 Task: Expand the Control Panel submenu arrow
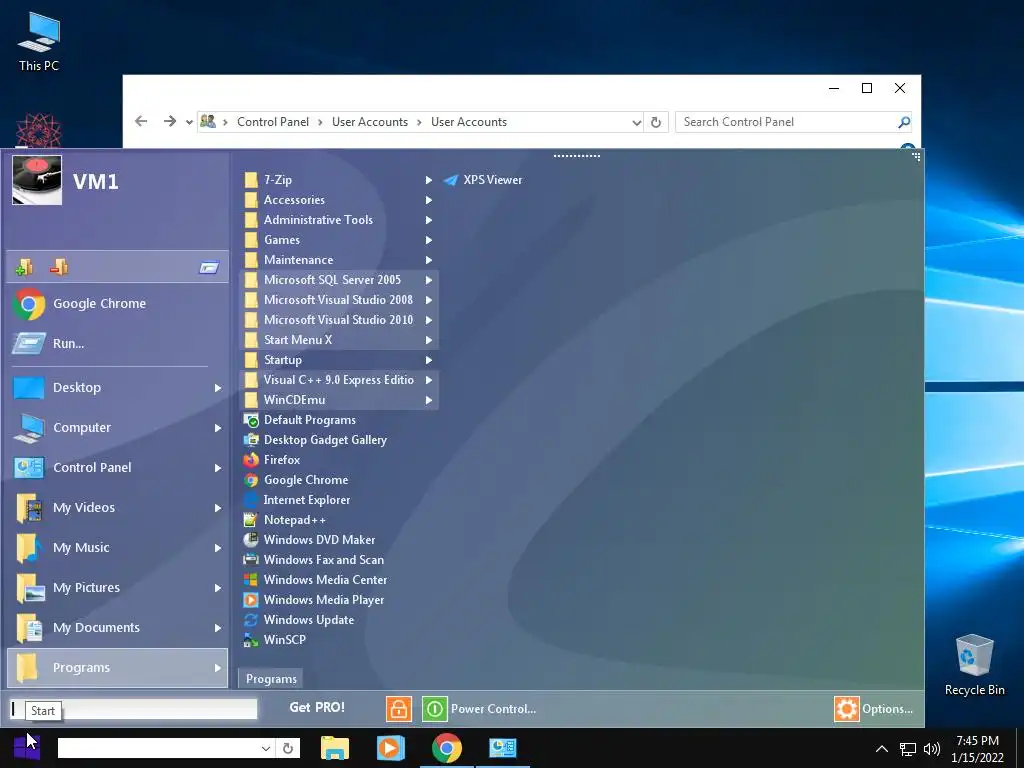point(218,468)
